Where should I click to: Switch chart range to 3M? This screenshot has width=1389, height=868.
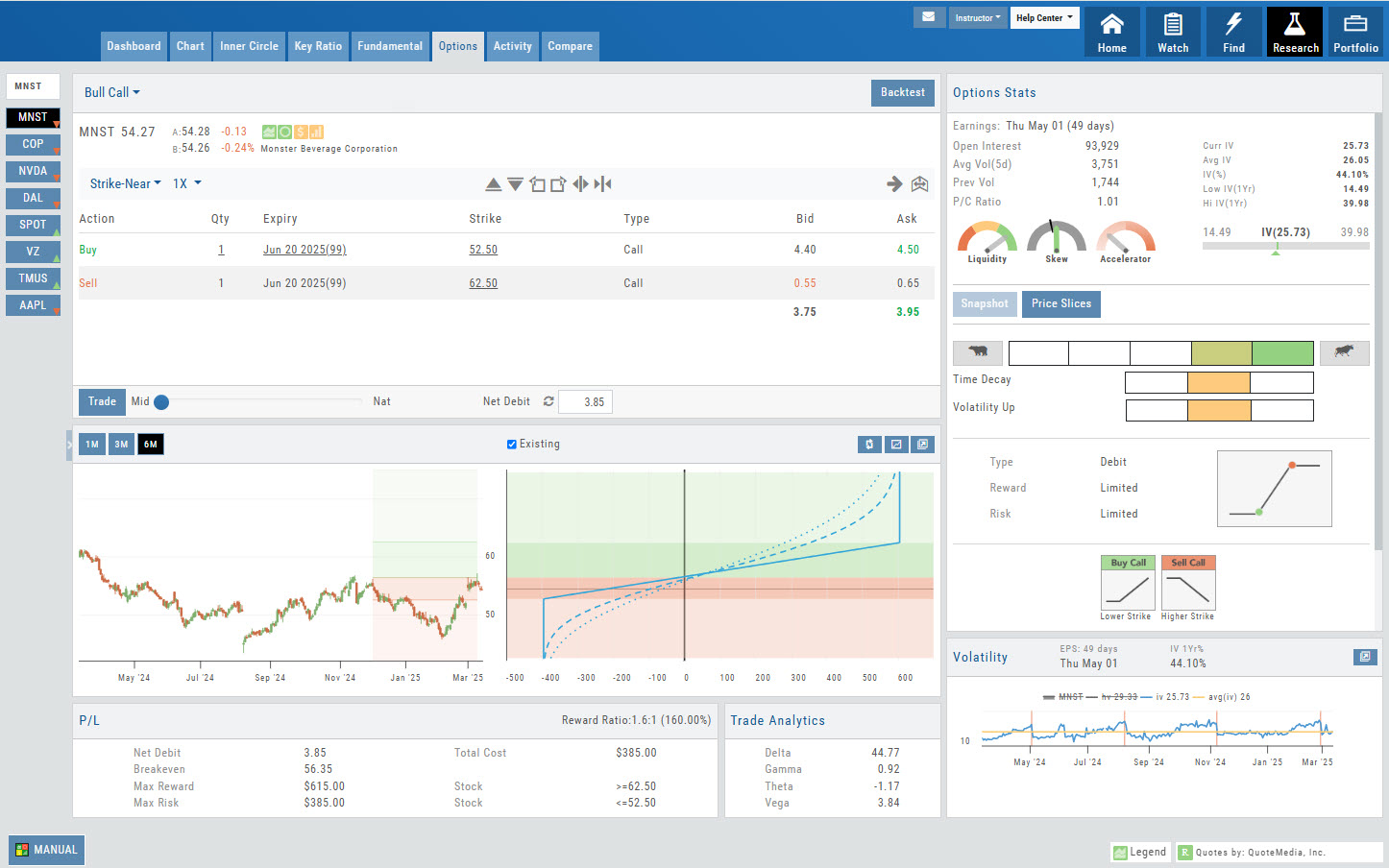pos(121,444)
